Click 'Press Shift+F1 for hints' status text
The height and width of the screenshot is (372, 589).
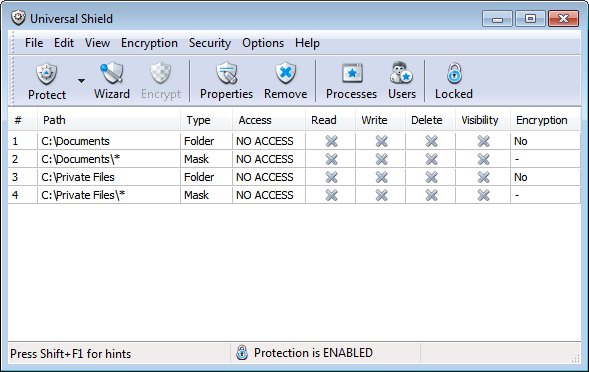(x=71, y=354)
